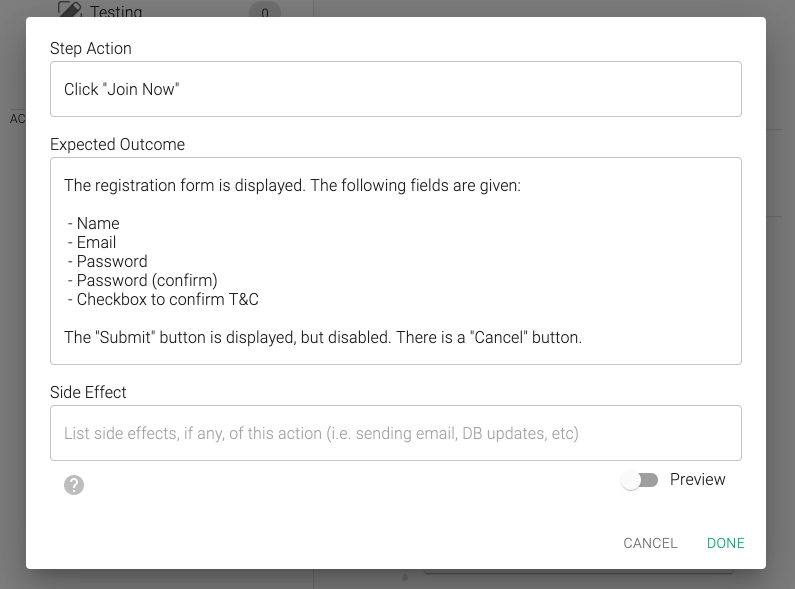The width and height of the screenshot is (795, 589).
Task: Click CANCEL to discard step changes
Action: pyautogui.click(x=650, y=543)
